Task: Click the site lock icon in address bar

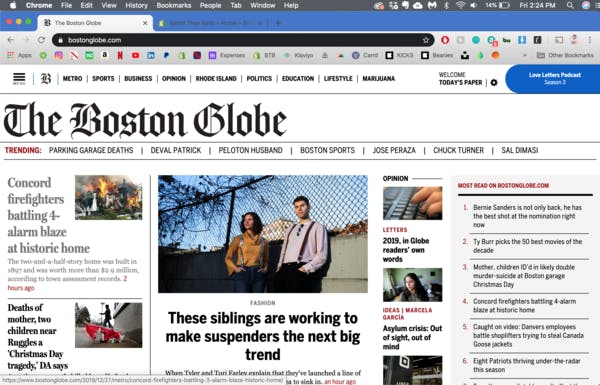Action: click(60, 40)
